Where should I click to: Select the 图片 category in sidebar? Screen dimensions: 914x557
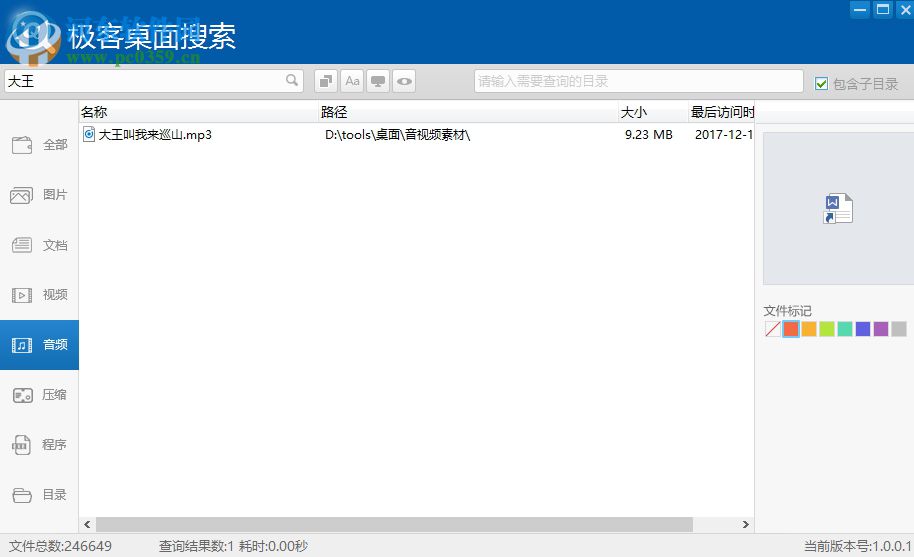(x=39, y=195)
